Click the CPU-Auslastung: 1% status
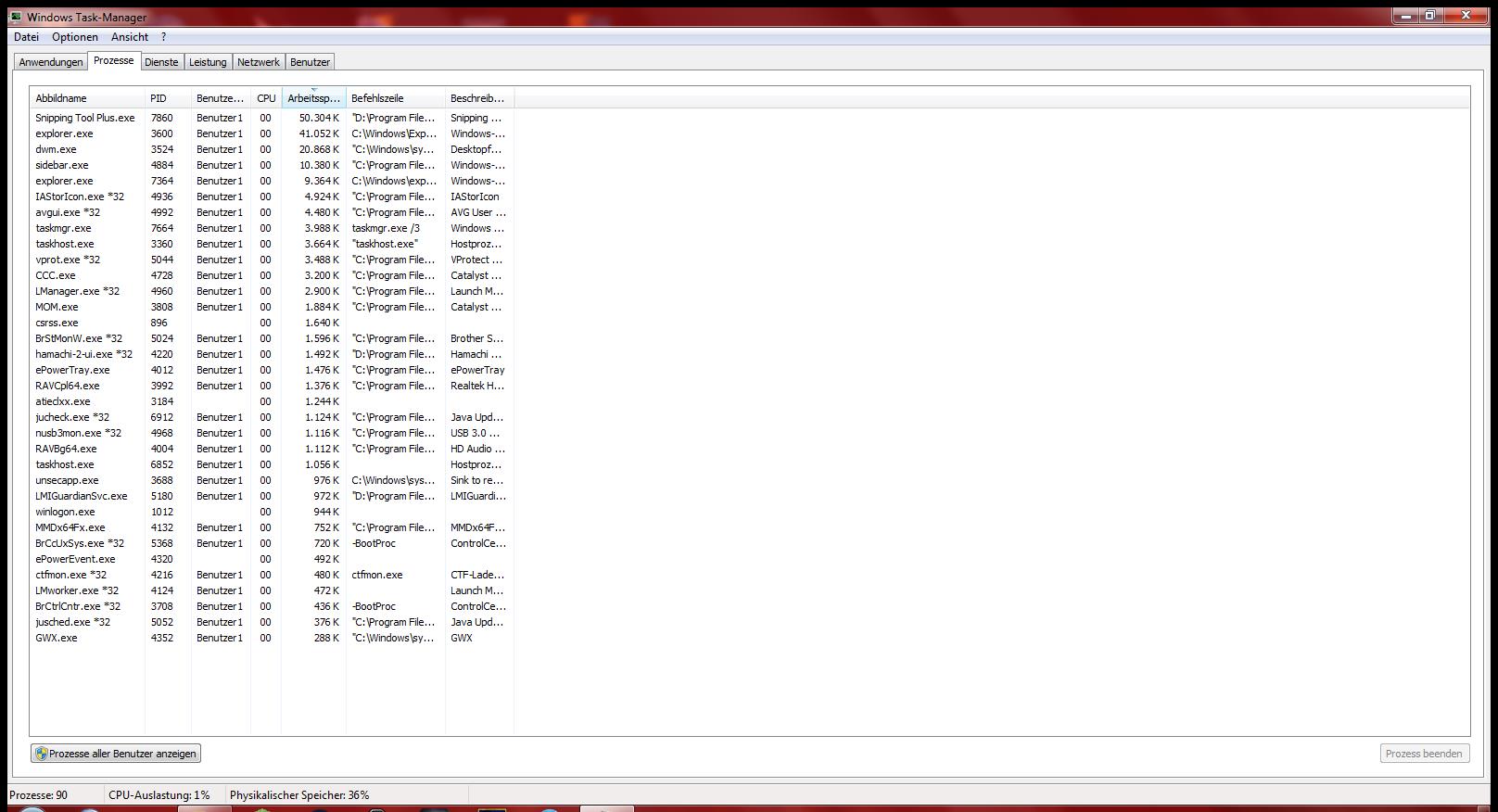Viewport: 1498px width, 812px height. click(x=159, y=795)
